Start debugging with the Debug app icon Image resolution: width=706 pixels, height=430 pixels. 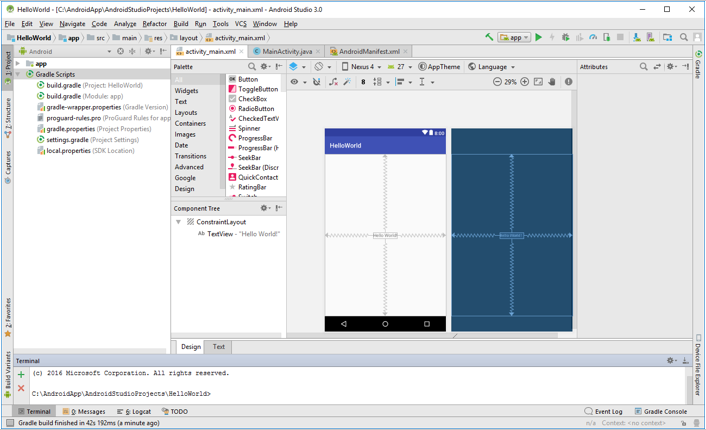[566, 37]
